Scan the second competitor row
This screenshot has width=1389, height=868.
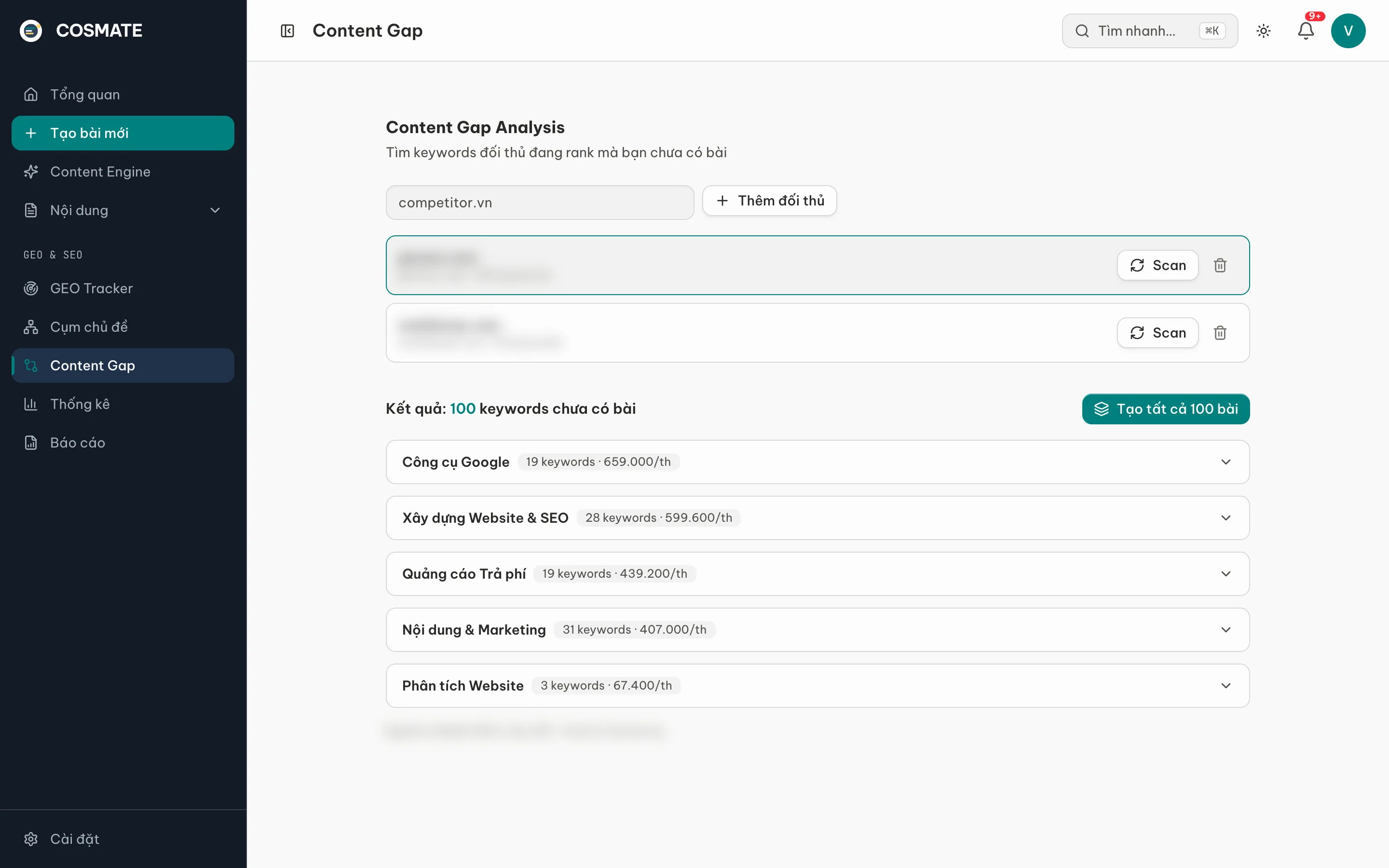pyautogui.click(x=1157, y=332)
